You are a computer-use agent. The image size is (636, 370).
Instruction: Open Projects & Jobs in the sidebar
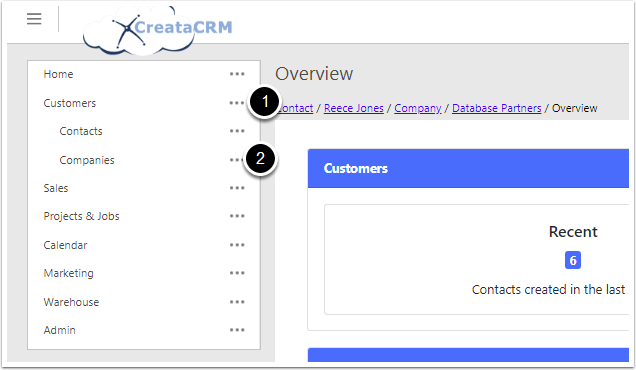pos(82,216)
